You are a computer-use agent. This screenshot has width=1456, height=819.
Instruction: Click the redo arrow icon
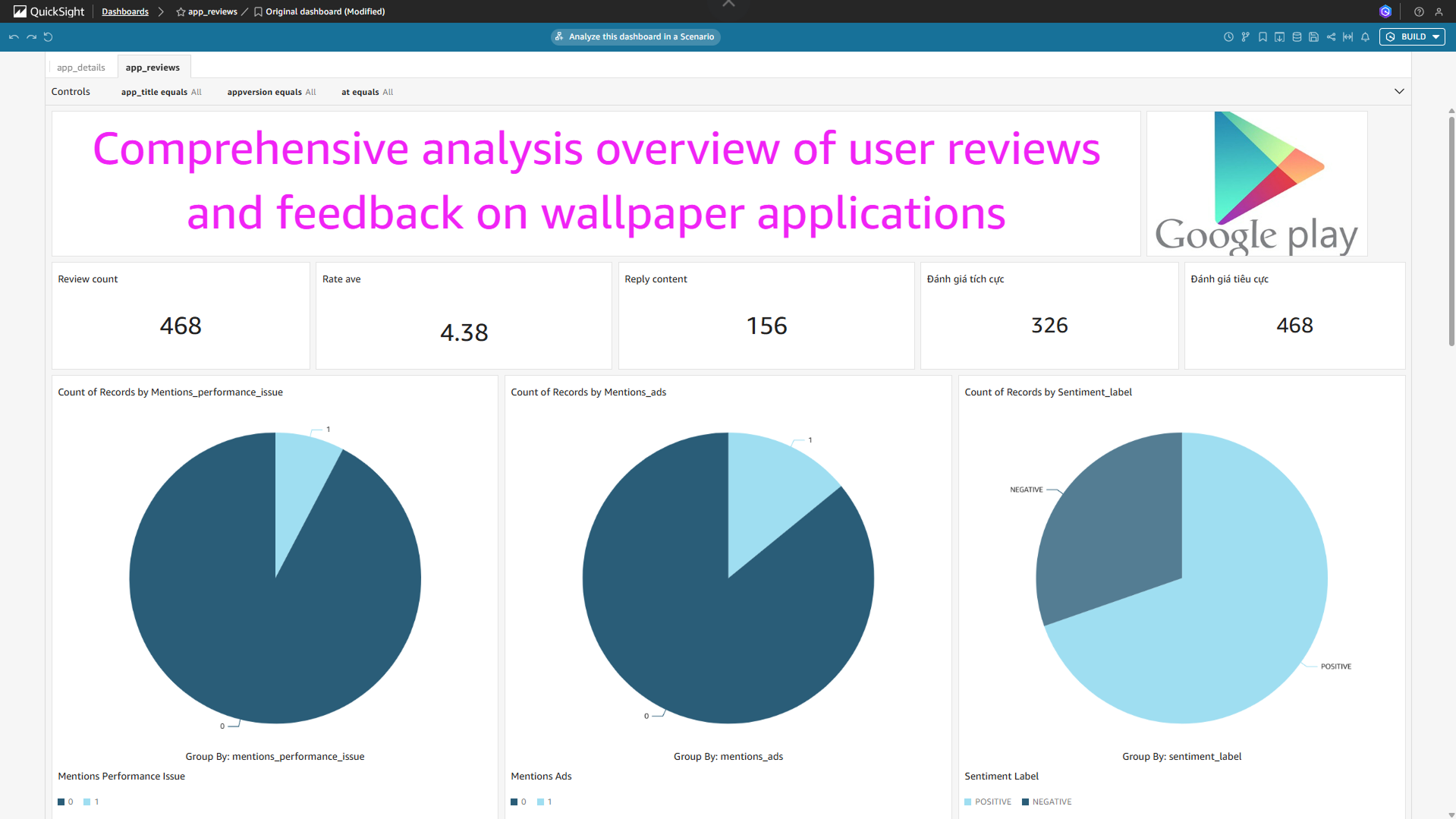31,37
